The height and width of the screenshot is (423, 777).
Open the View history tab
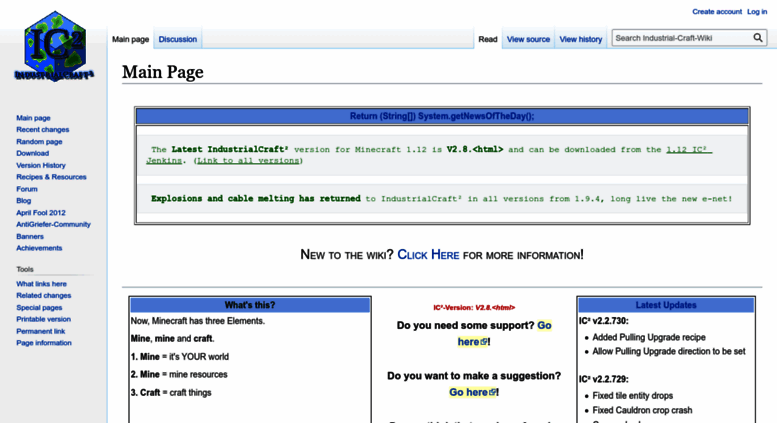point(580,39)
